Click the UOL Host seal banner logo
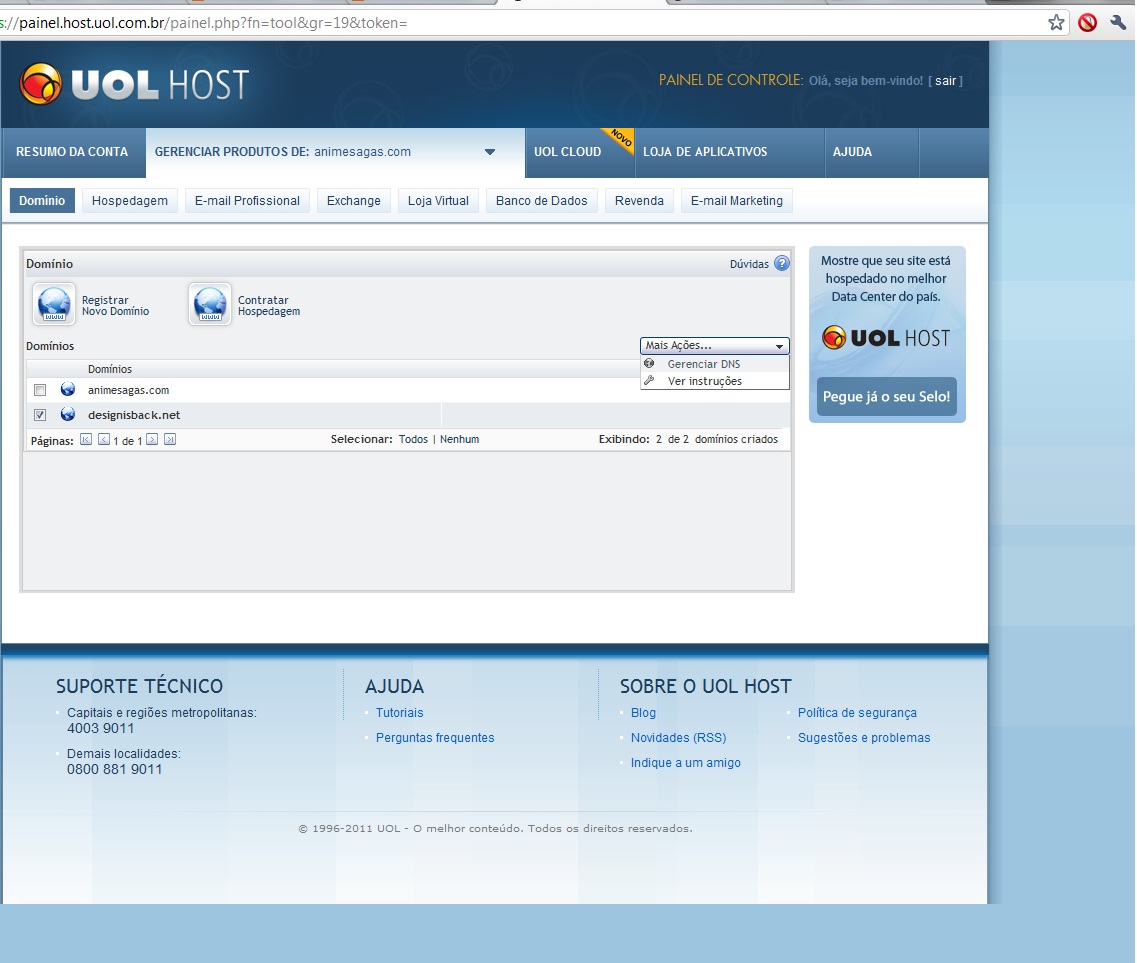Viewport: 1137px width, 963px height. (x=886, y=338)
